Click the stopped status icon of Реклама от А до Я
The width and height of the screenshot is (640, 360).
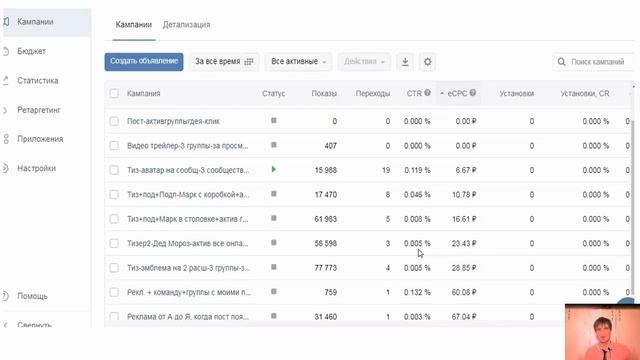[274, 316]
